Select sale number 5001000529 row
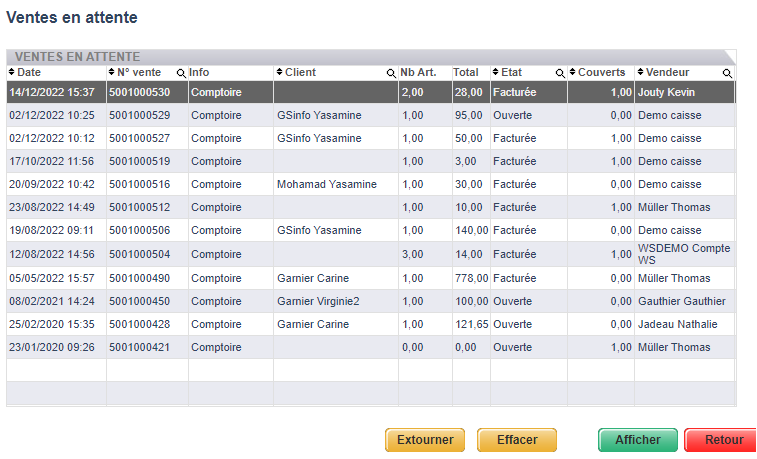The height and width of the screenshot is (459, 757). (139, 116)
